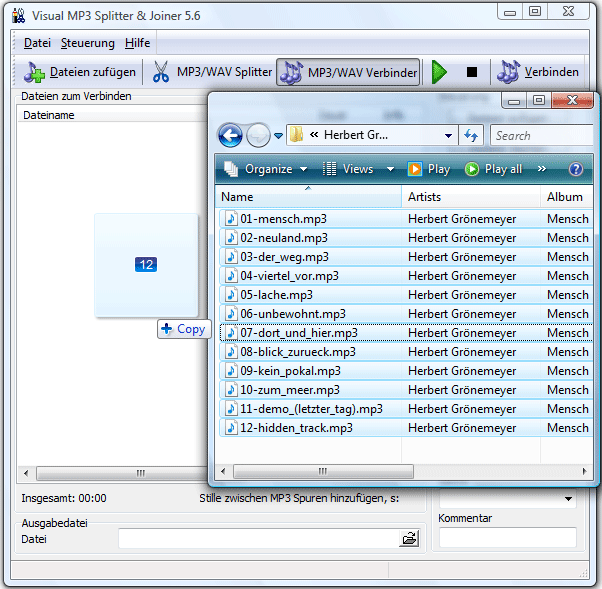Viewport: 602px width, 589px height.
Task: Click the Dateien zufügen add-files icon
Action: click(x=34, y=72)
